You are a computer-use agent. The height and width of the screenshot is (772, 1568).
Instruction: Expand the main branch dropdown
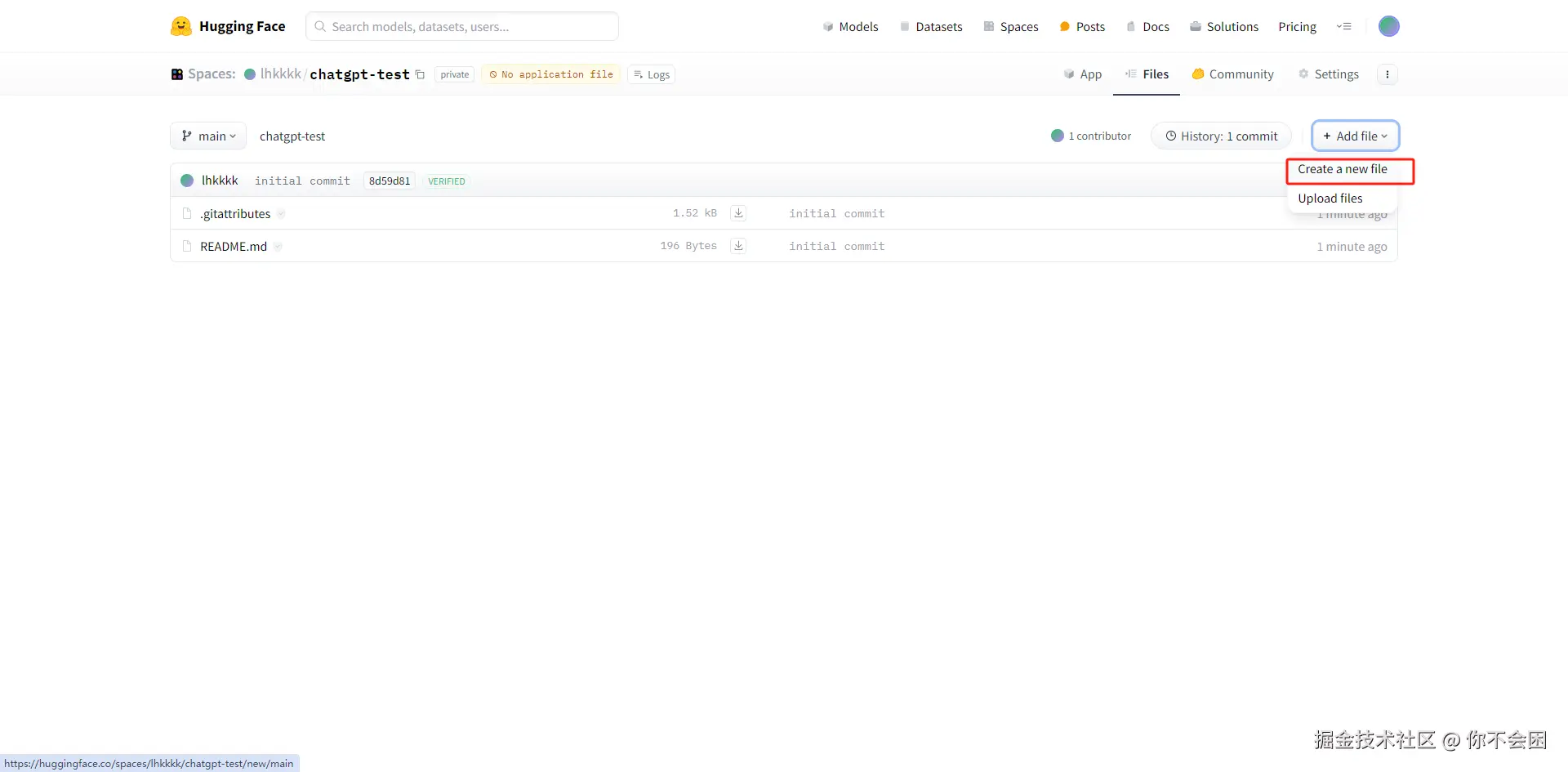208,136
